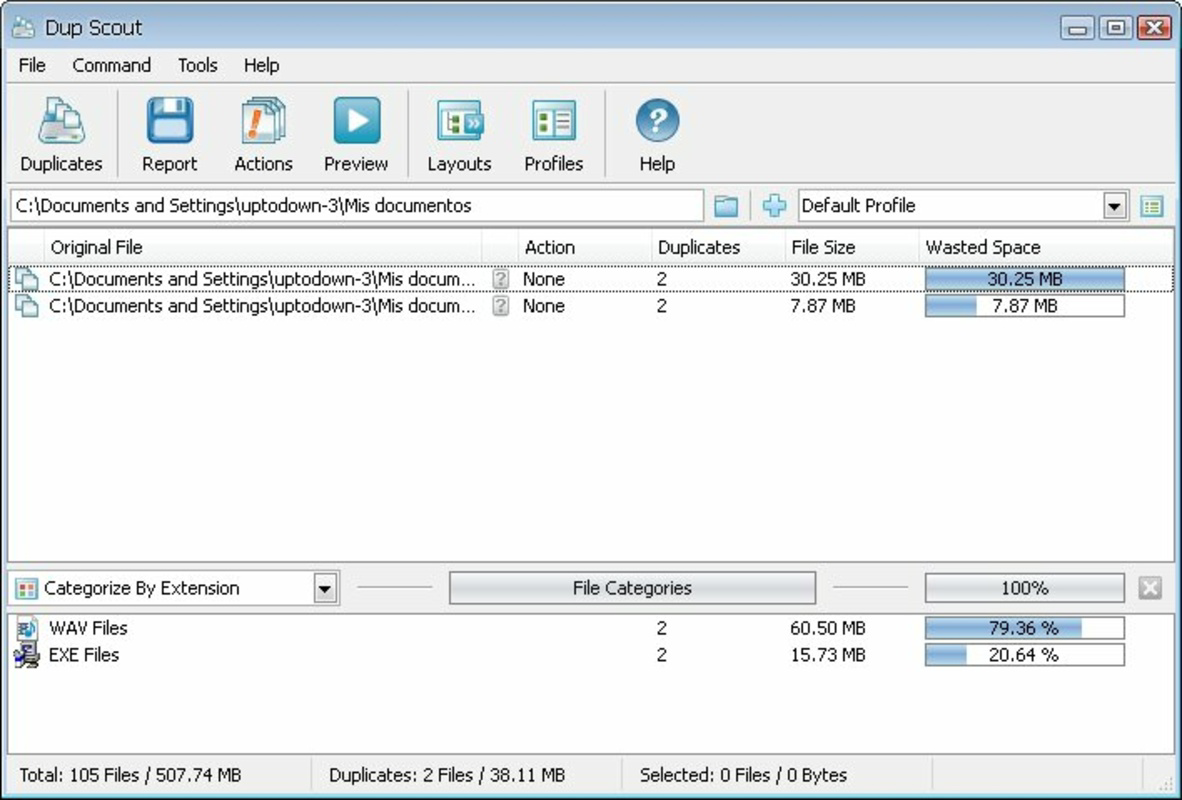Open the Report save icon
The image size is (1182, 800).
170,121
